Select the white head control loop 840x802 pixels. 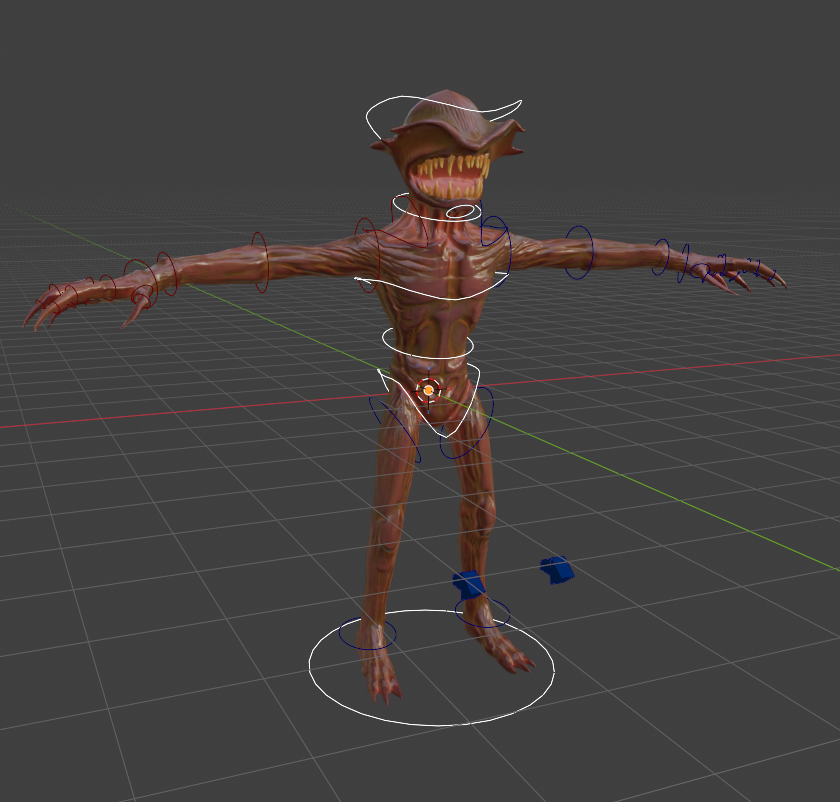pyautogui.click(x=444, y=116)
